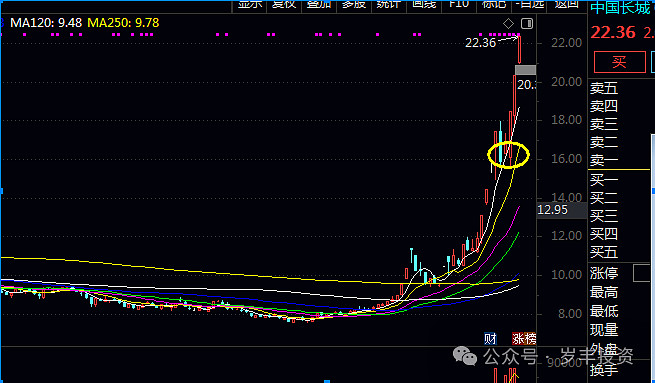Open the 统计 statistics menu
655x383 pixels.
click(x=389, y=5)
